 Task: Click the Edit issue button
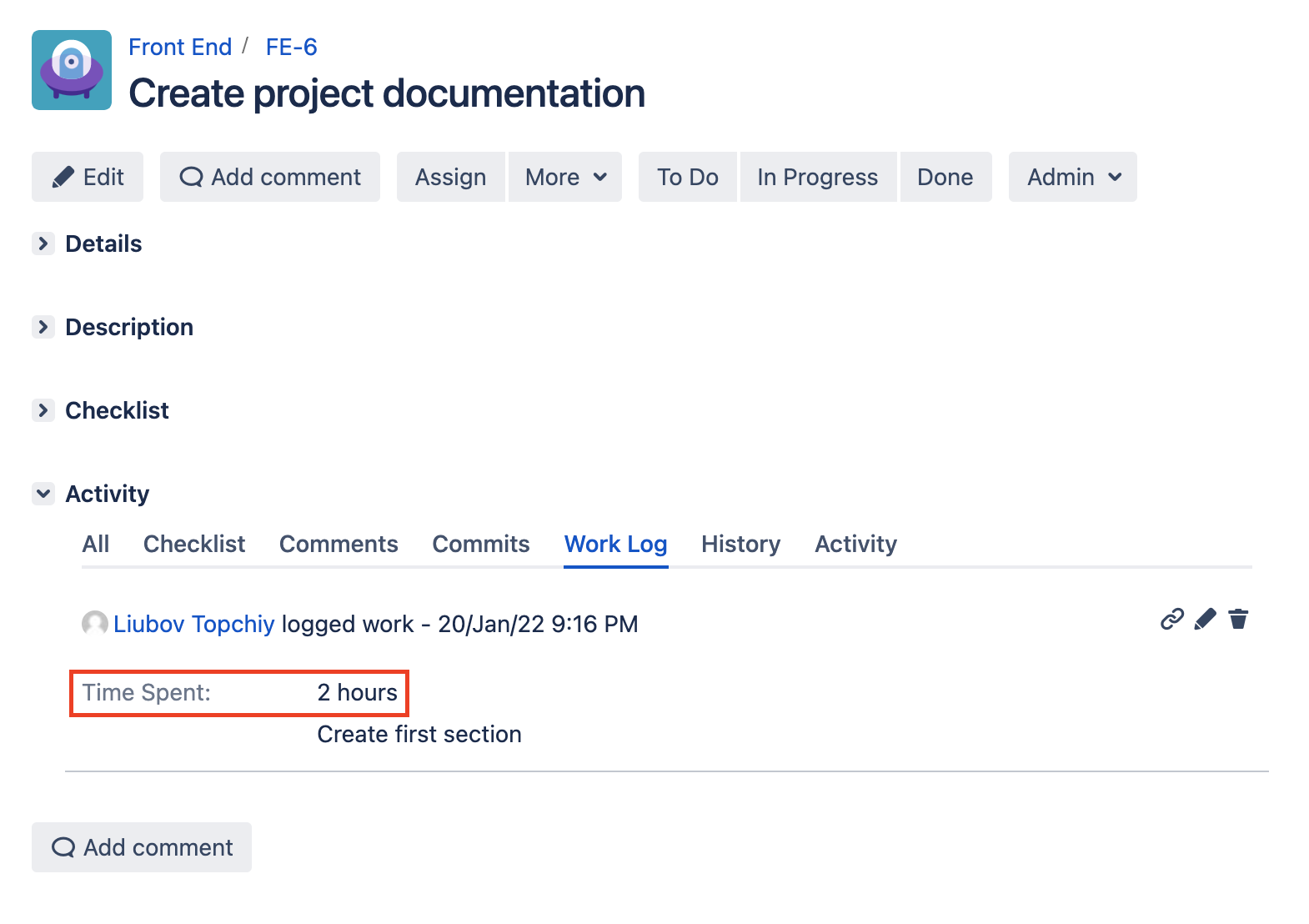88,177
